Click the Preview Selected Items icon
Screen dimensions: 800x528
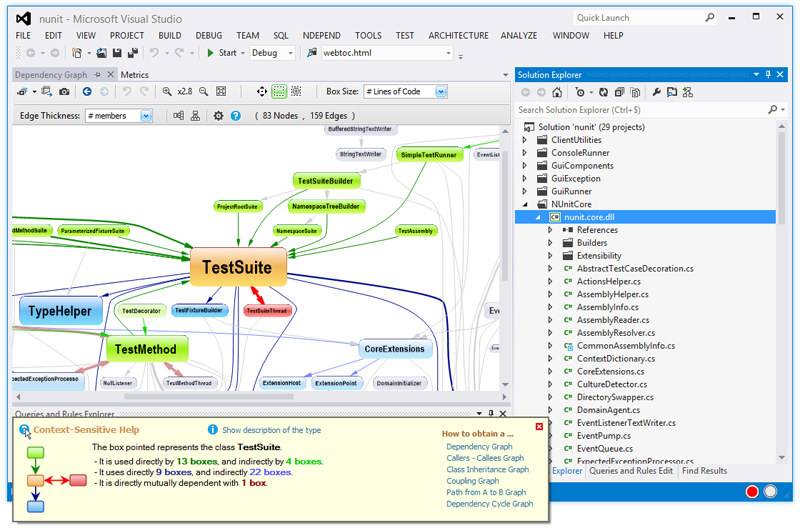[672, 92]
